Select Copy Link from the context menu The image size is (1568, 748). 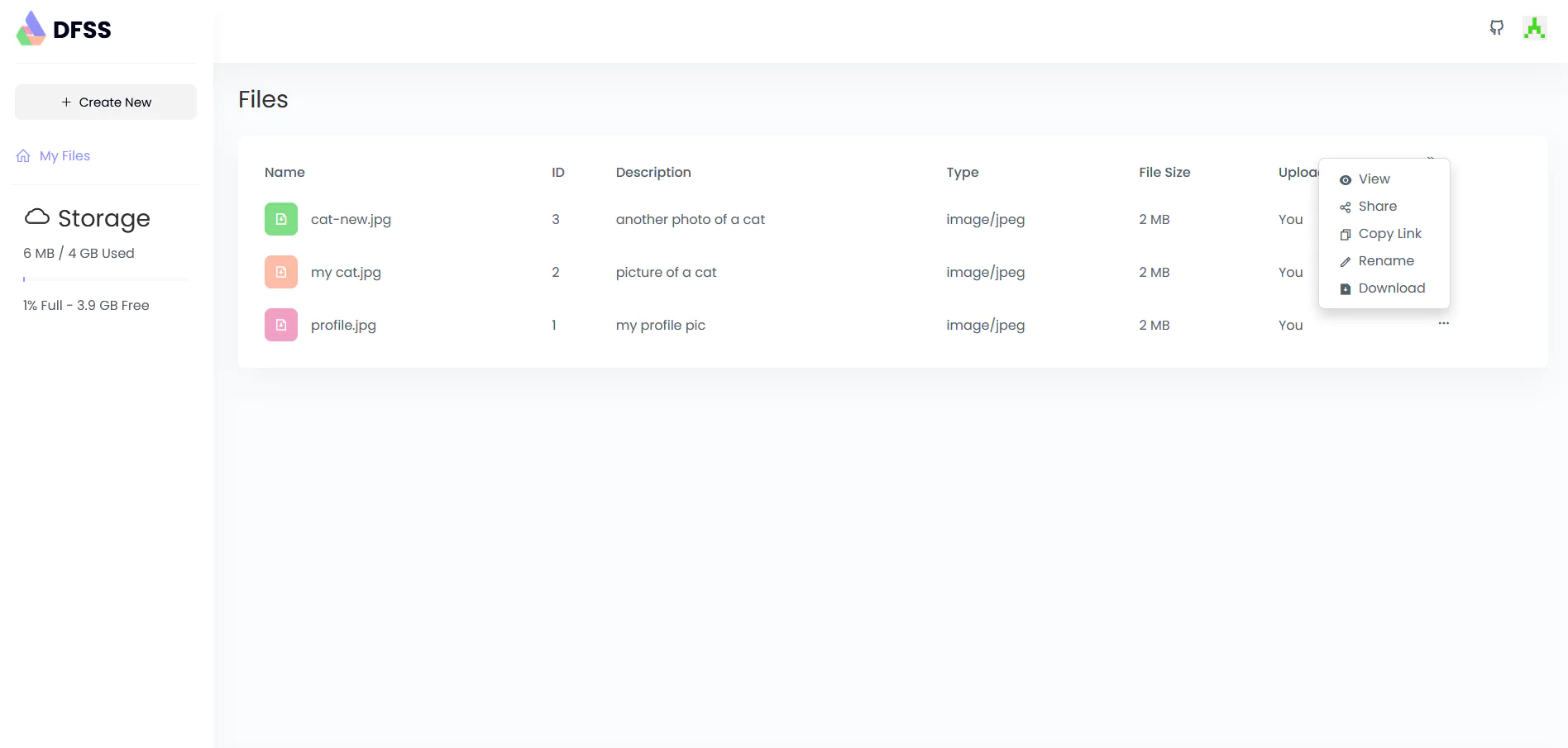[x=1389, y=234]
